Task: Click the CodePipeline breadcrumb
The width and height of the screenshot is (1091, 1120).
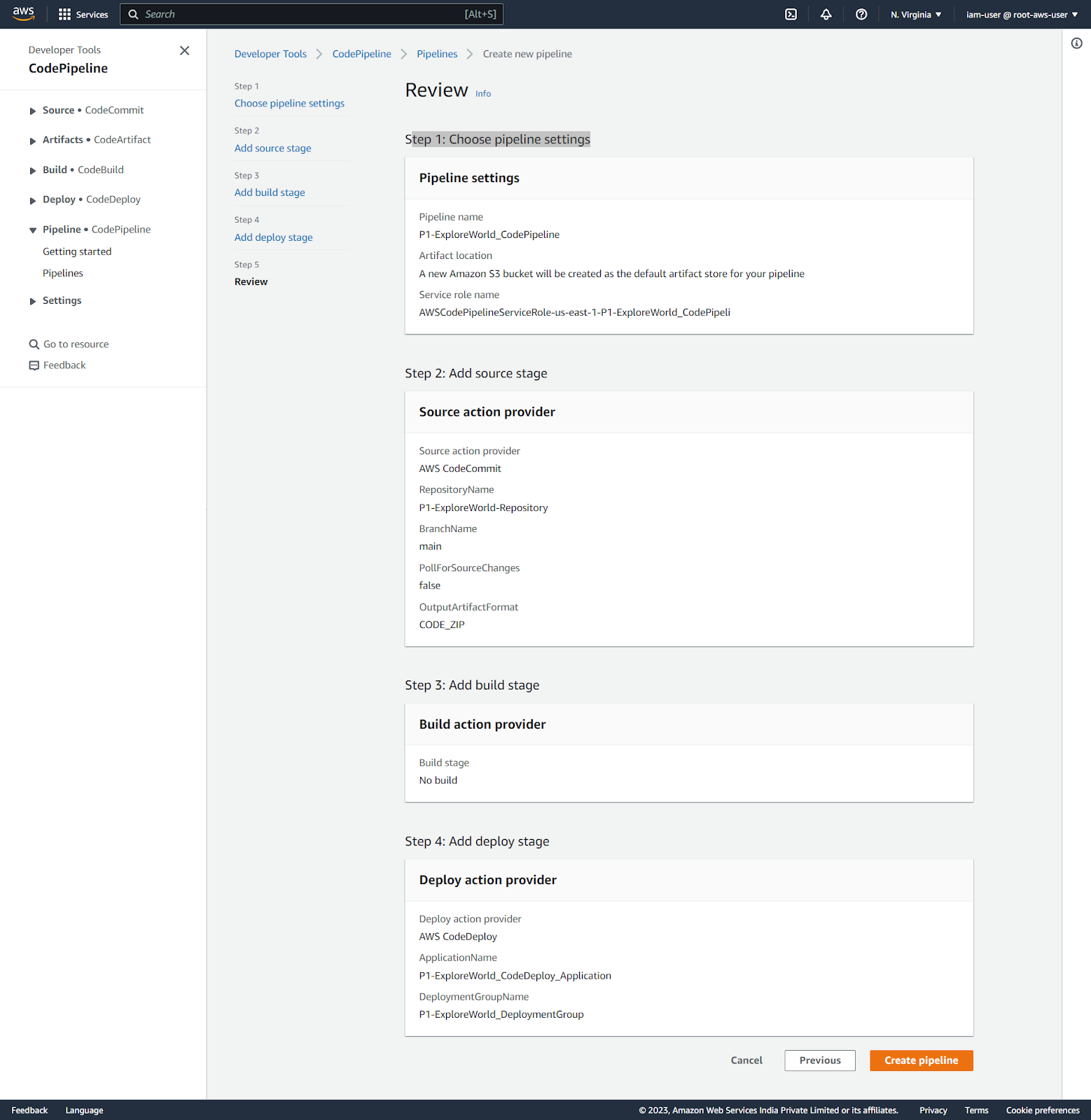Action: [x=361, y=54]
